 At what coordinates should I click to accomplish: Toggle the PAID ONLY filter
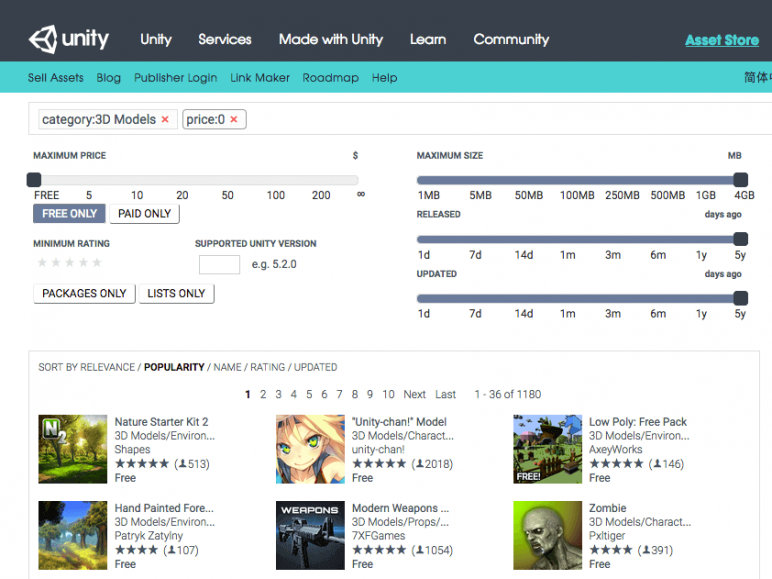click(x=144, y=214)
